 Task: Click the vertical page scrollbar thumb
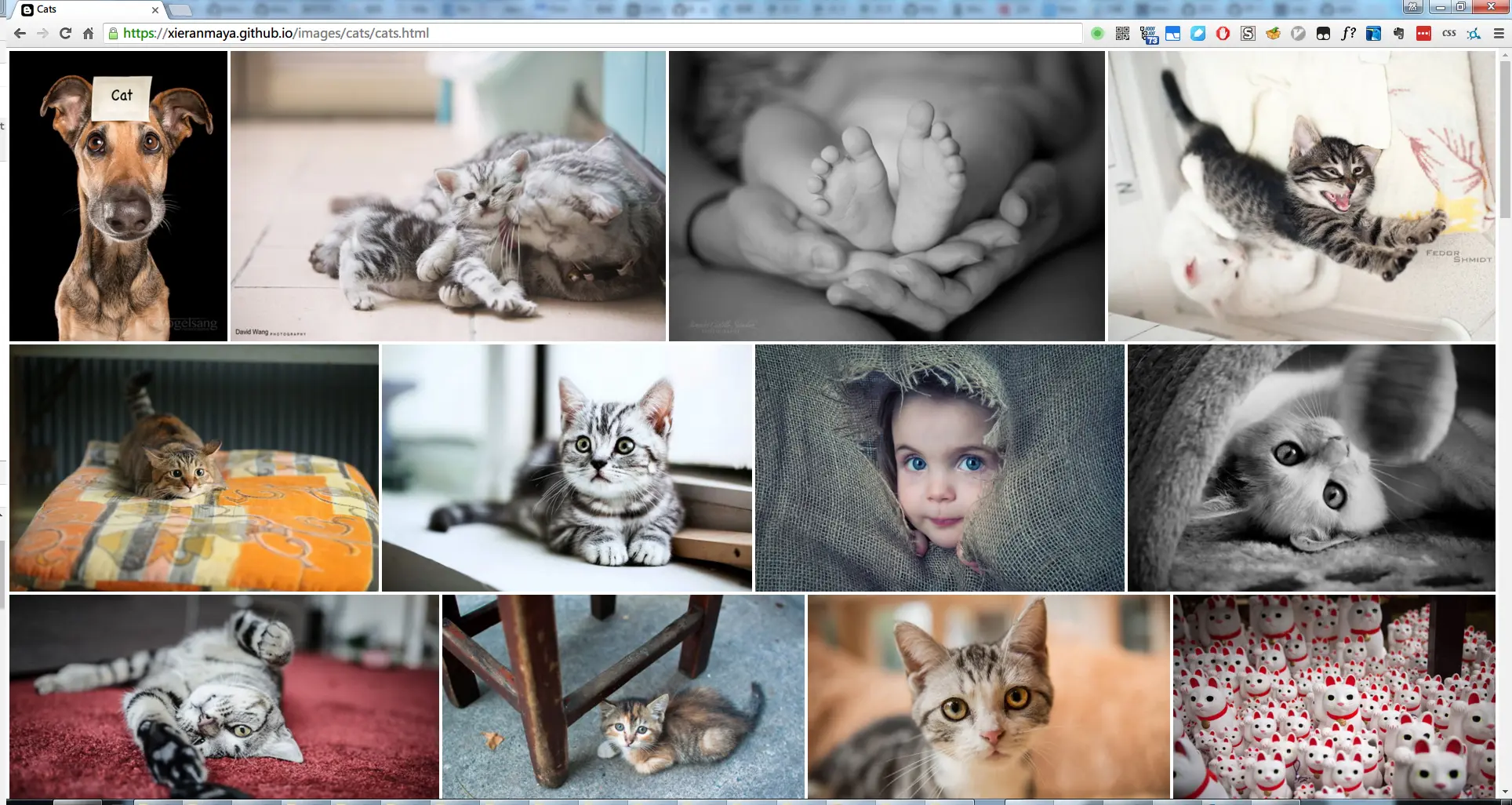coord(1504,139)
